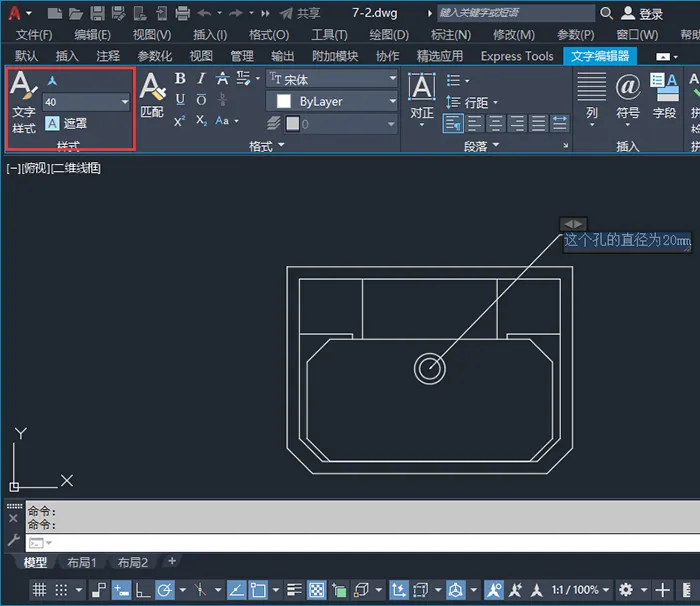Open the 遮罩 background mask option

pyautogui.click(x=66, y=123)
